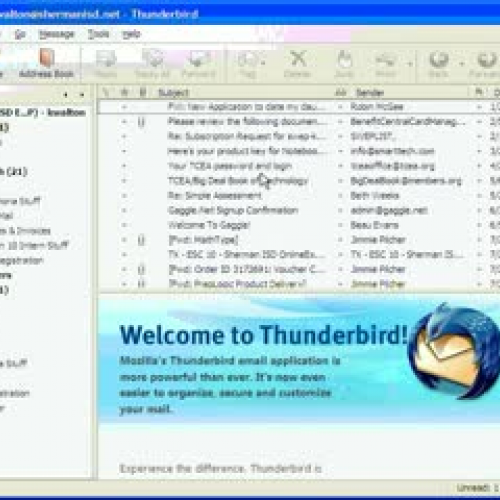Sort by the attachment column header icon
Image resolution: width=500 pixels, height=500 pixels.
pos(143,92)
